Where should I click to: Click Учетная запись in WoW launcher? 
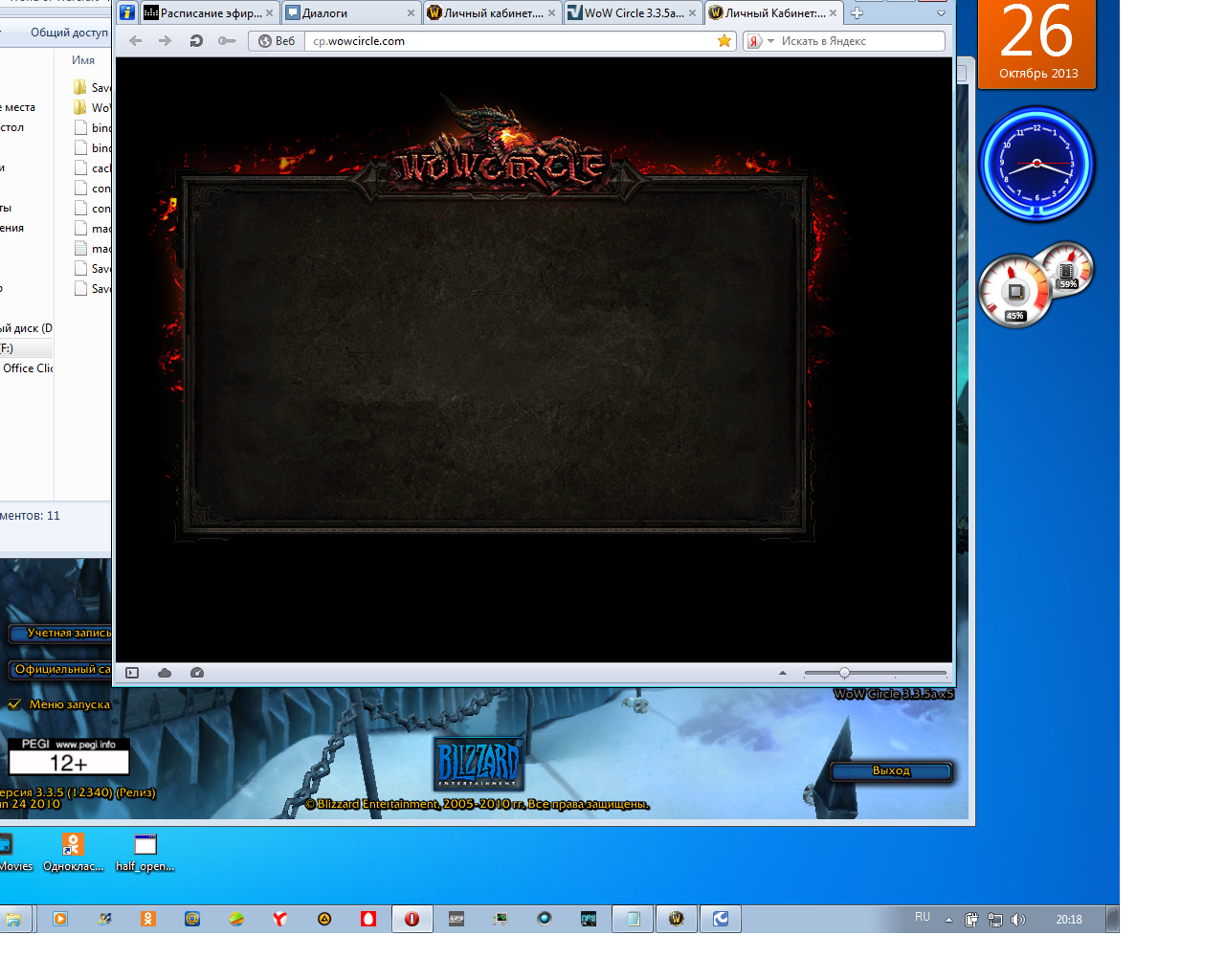click(x=59, y=634)
